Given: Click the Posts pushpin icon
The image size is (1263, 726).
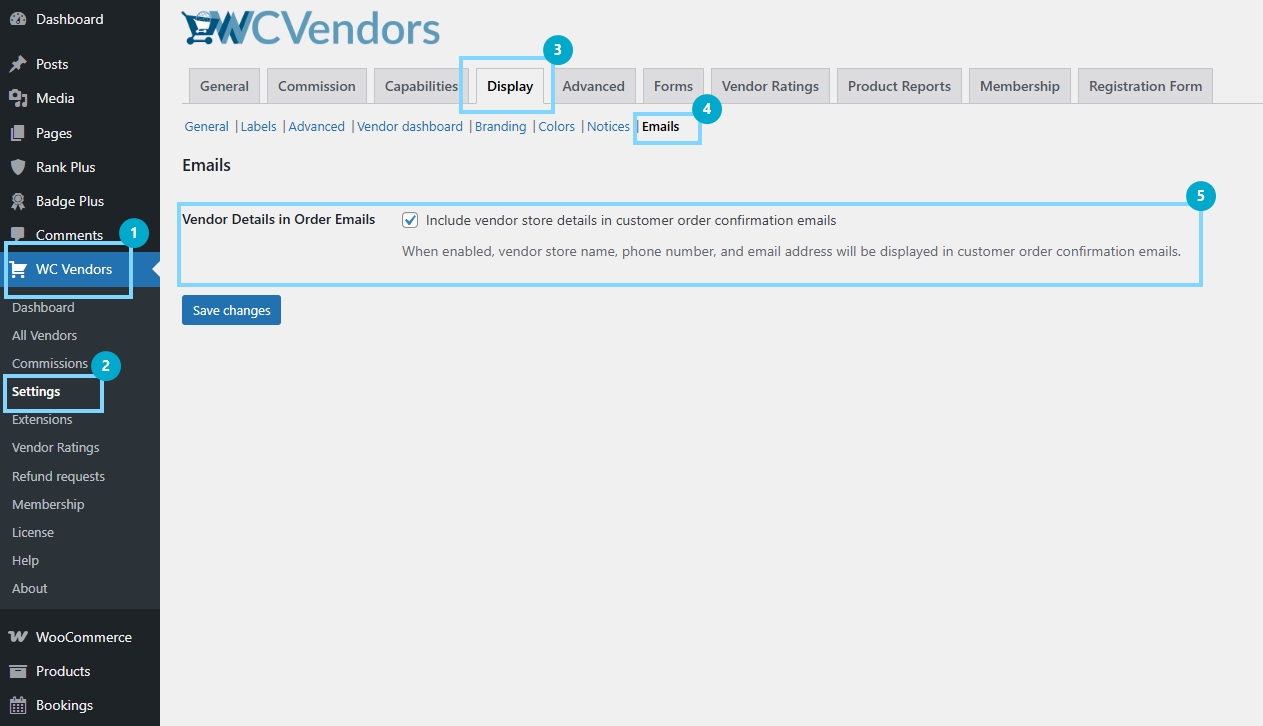Looking at the screenshot, I should click(18, 64).
